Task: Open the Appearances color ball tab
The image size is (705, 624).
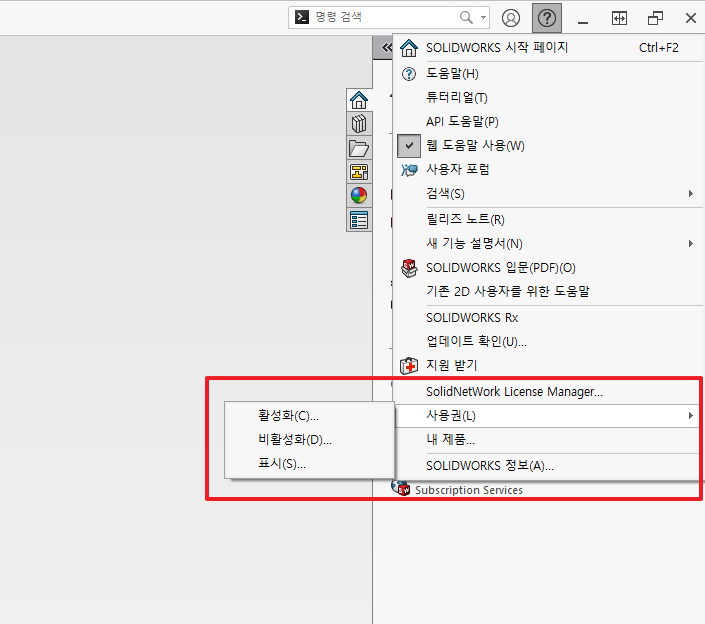Action: pos(359,196)
